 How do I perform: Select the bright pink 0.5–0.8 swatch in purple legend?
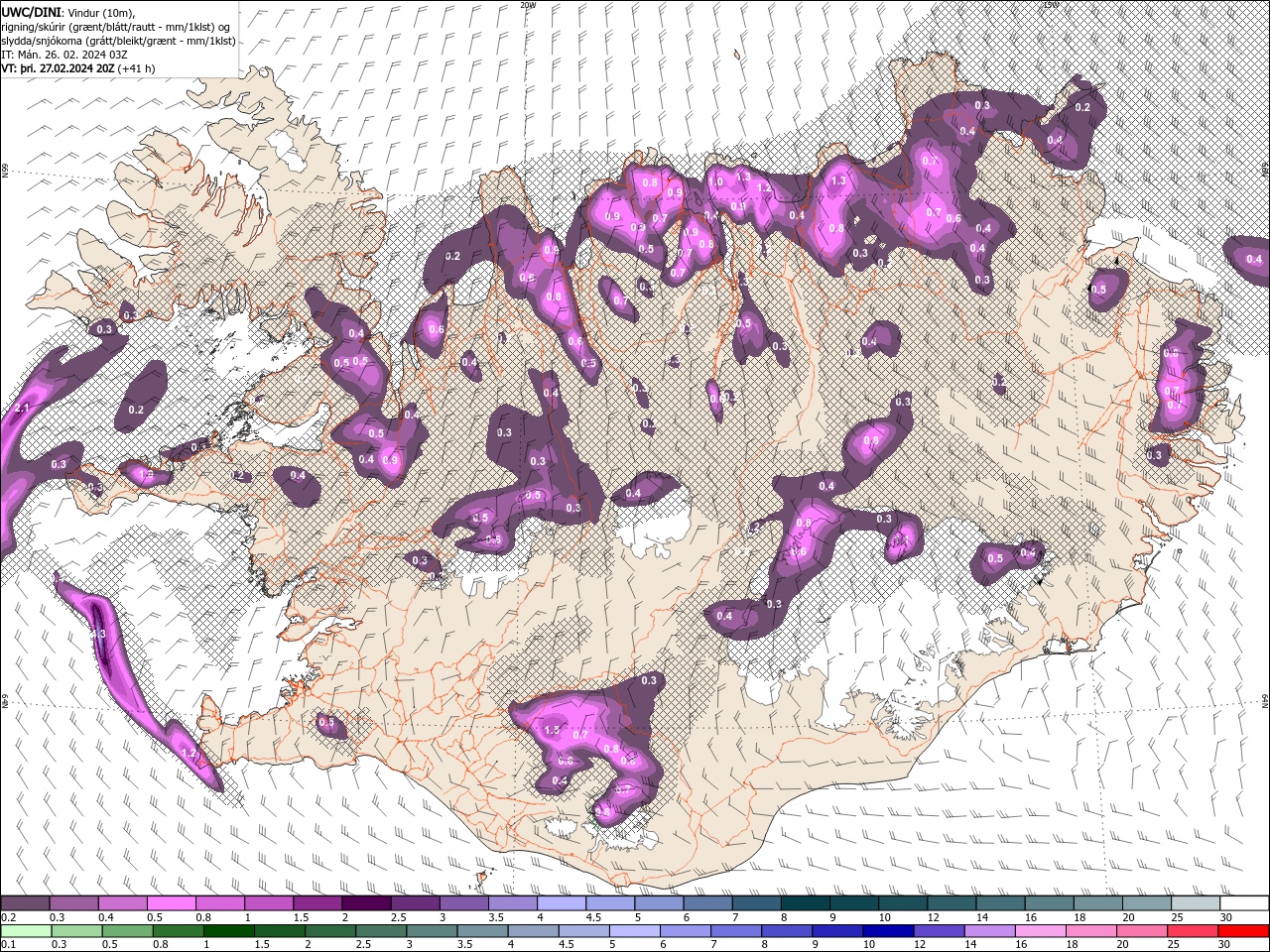pyautogui.click(x=171, y=903)
